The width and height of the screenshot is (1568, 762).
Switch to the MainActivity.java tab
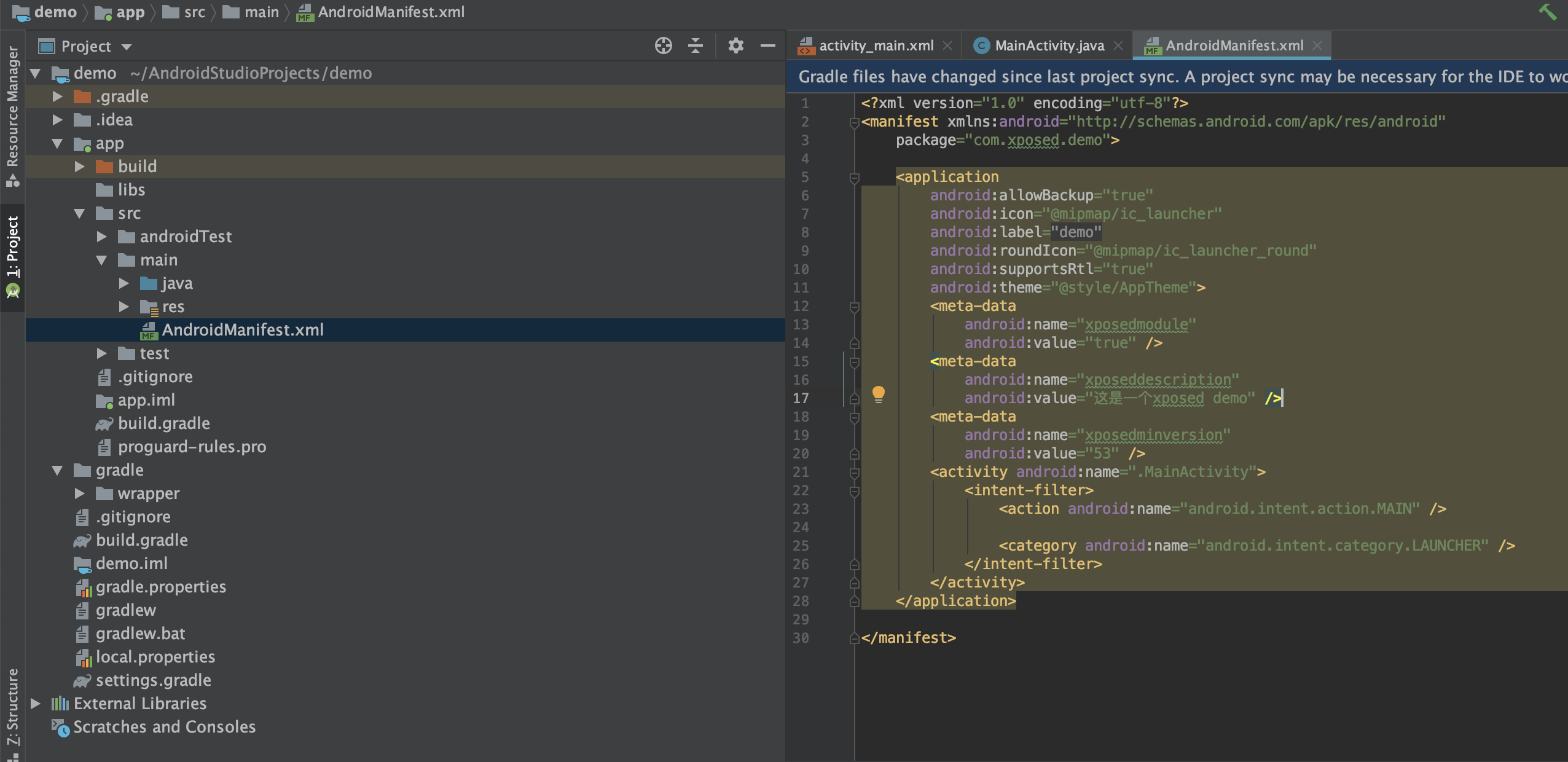pyautogui.click(x=1048, y=45)
